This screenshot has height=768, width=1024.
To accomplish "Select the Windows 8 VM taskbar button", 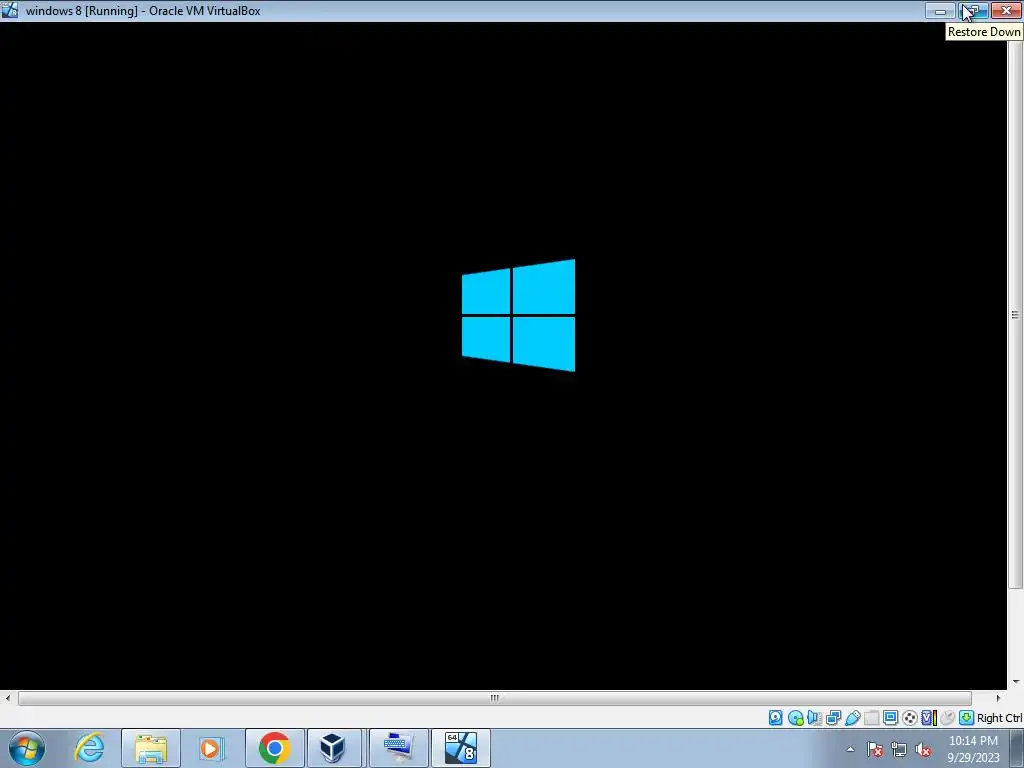I will click(460, 748).
